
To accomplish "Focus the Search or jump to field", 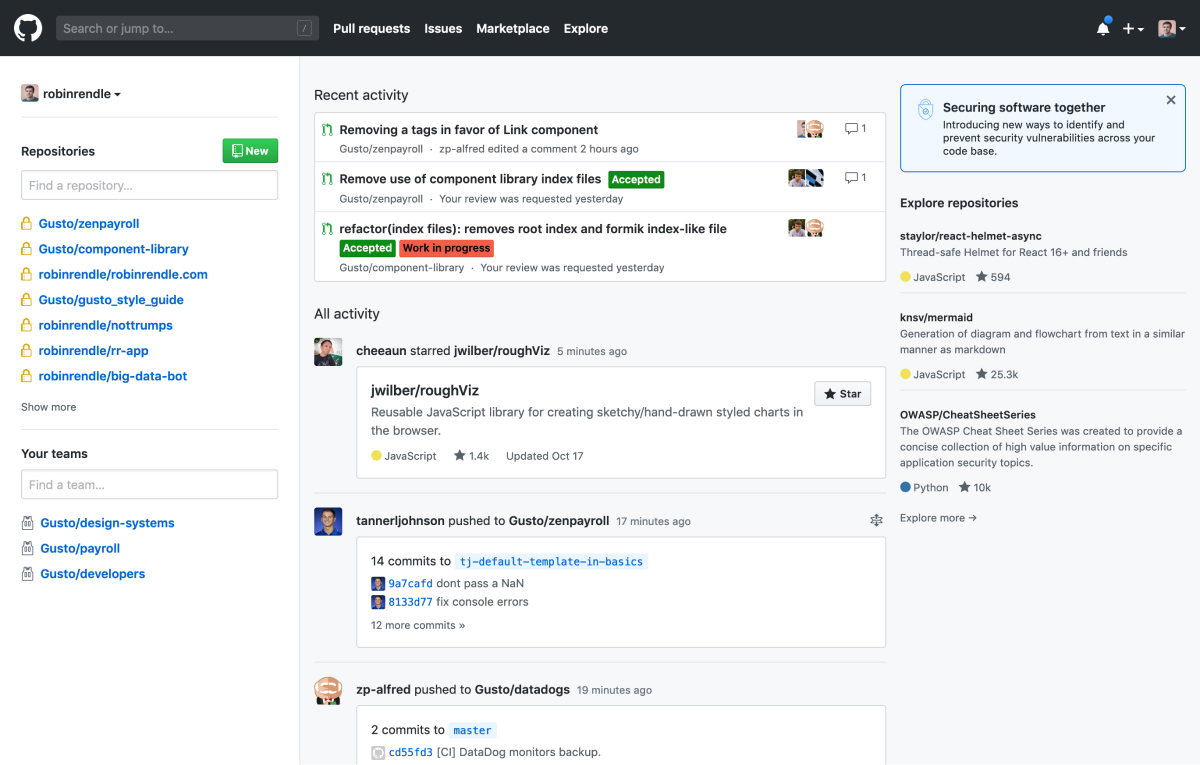I will coord(186,28).
